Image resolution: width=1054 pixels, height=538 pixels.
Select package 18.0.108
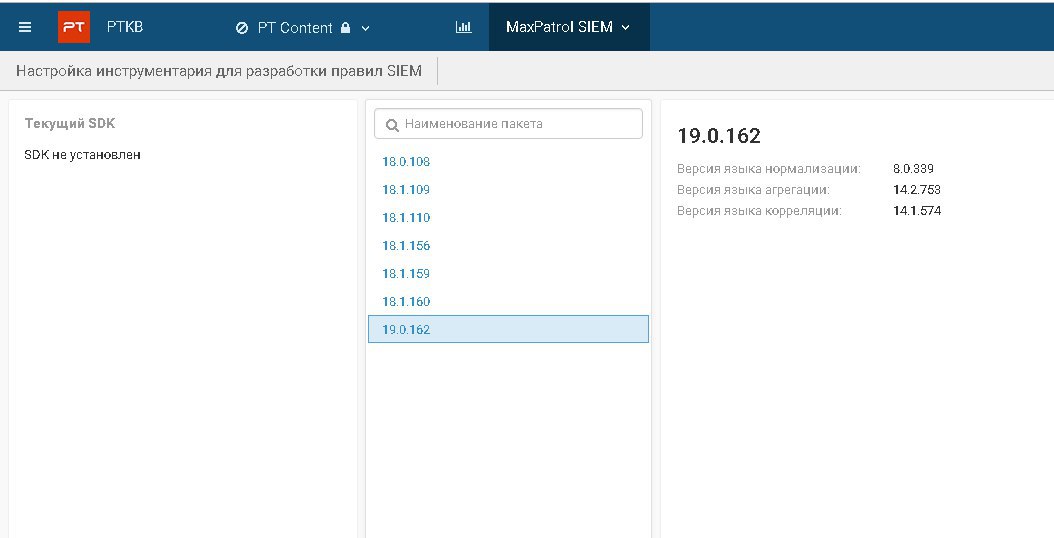click(406, 161)
